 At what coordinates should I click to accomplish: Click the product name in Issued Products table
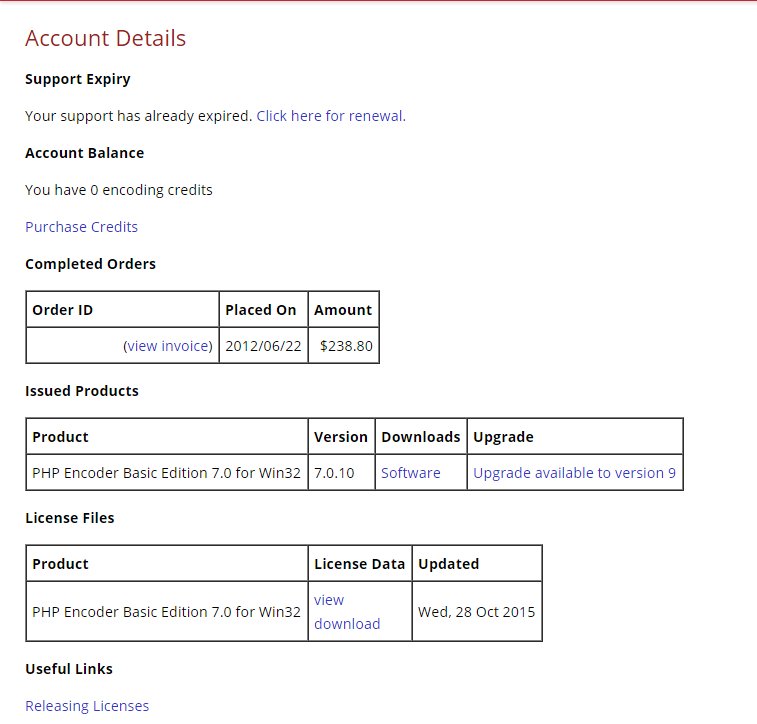(166, 473)
